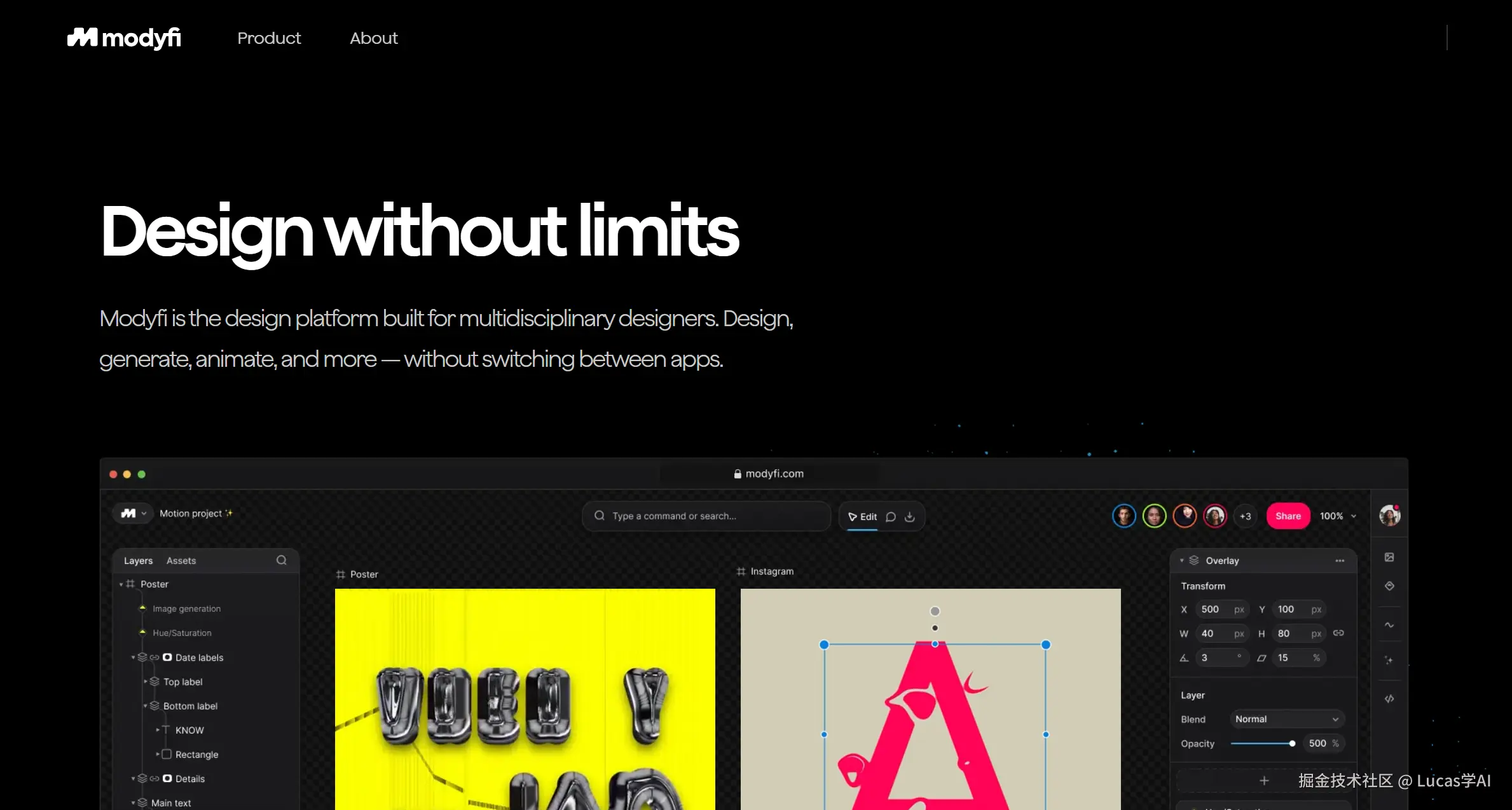Open the About link in navigation

[x=374, y=38]
